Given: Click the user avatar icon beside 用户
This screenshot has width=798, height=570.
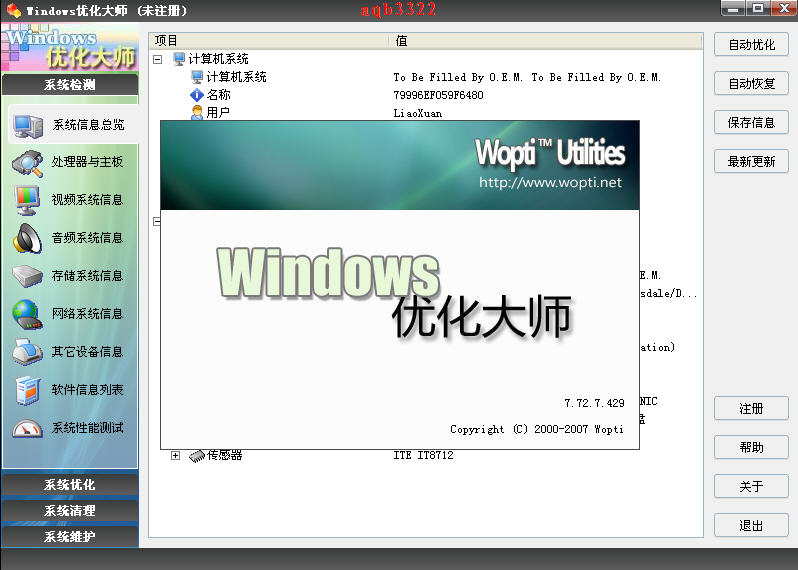Looking at the screenshot, I should point(197,113).
